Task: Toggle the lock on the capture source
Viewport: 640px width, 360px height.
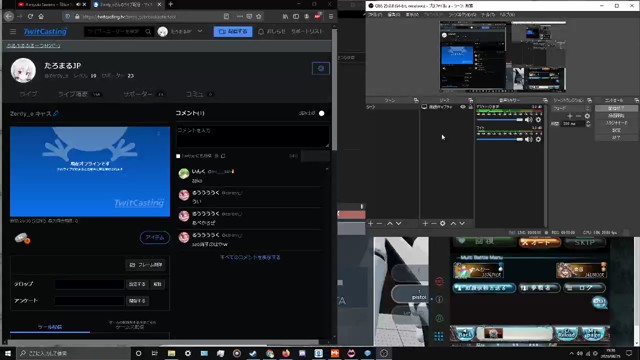Action: (x=470, y=107)
